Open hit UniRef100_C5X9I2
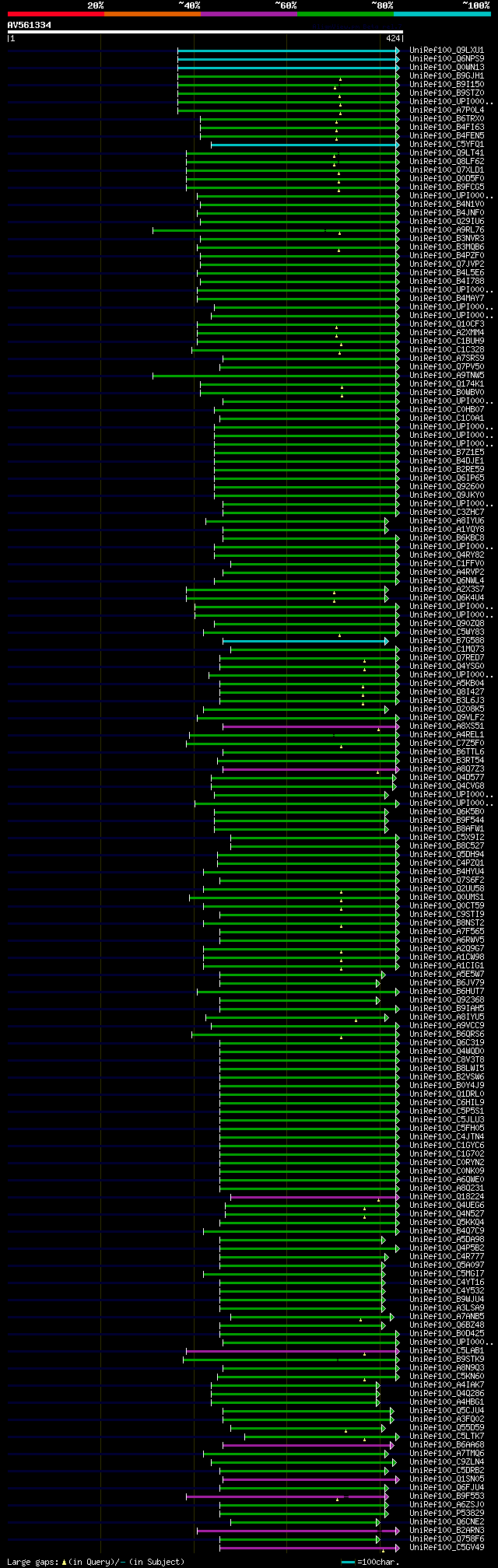 pos(447,837)
